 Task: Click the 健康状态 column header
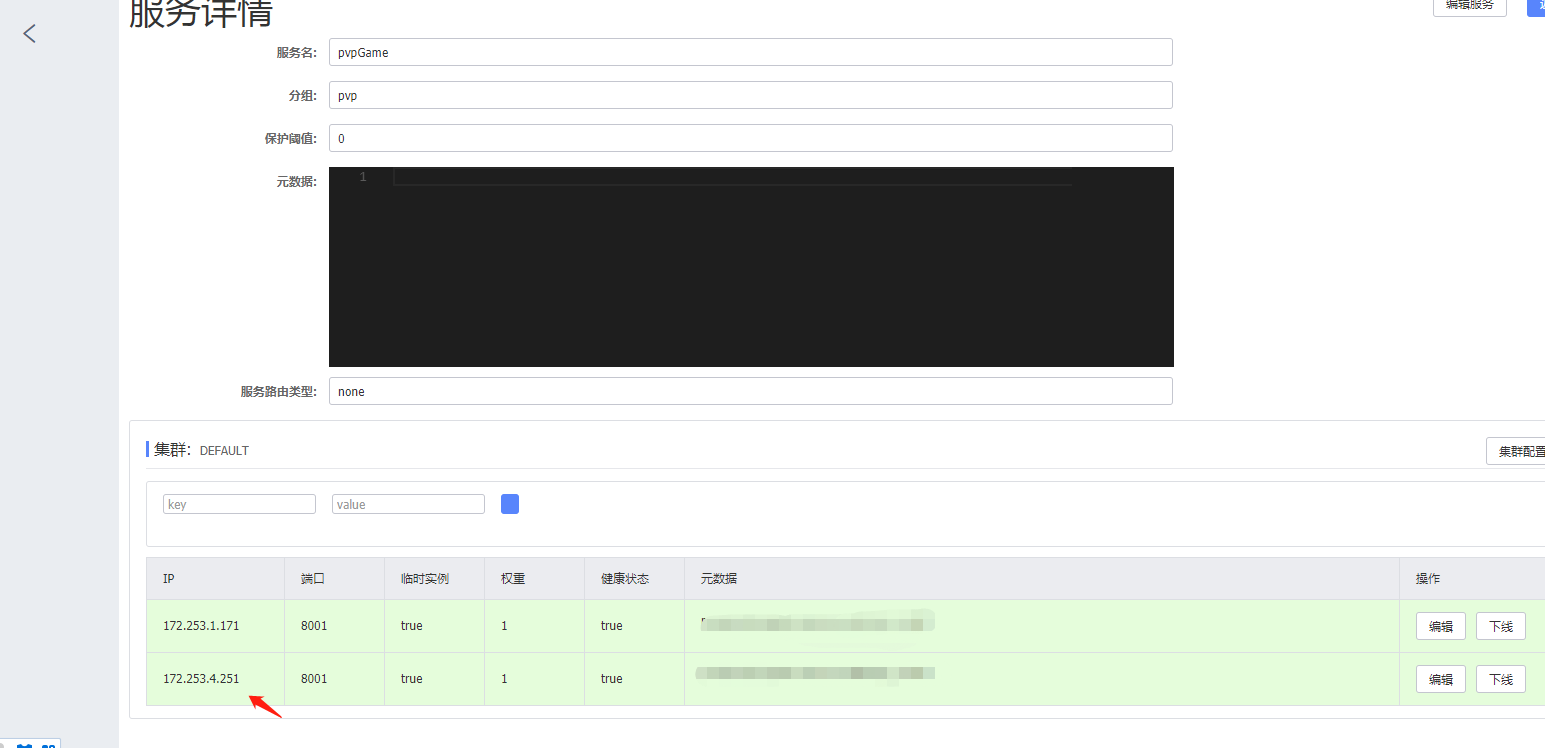[x=625, y=579]
